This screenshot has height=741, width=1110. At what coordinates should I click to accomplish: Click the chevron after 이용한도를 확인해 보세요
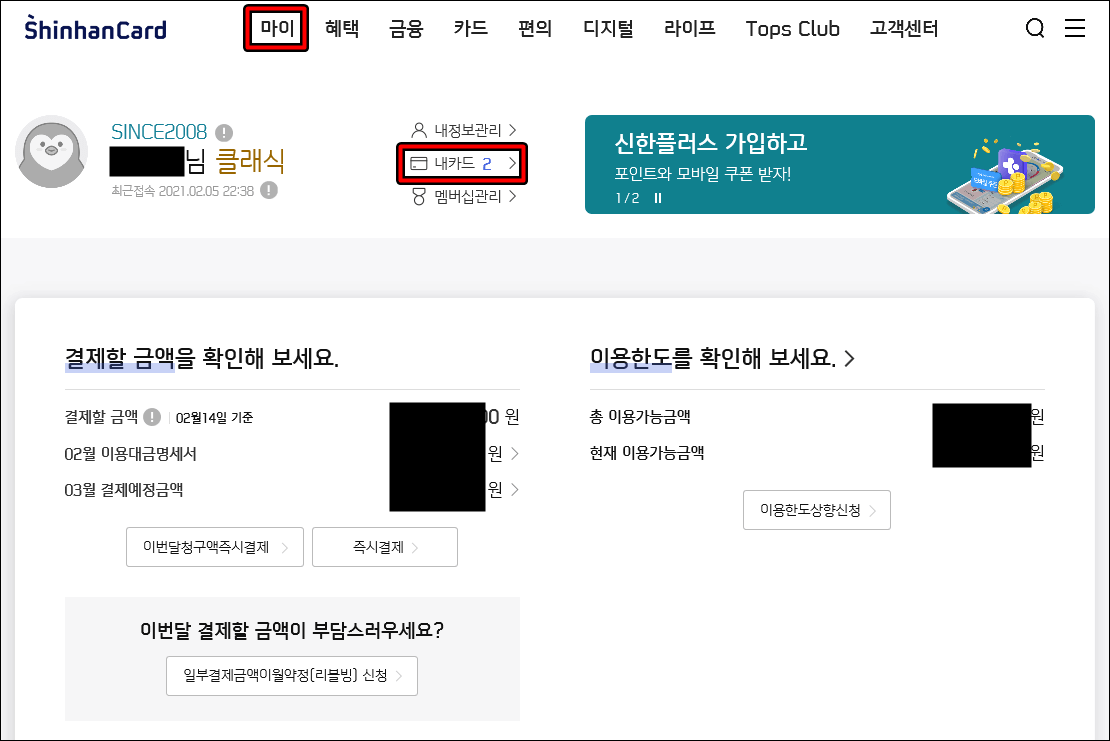(849, 359)
